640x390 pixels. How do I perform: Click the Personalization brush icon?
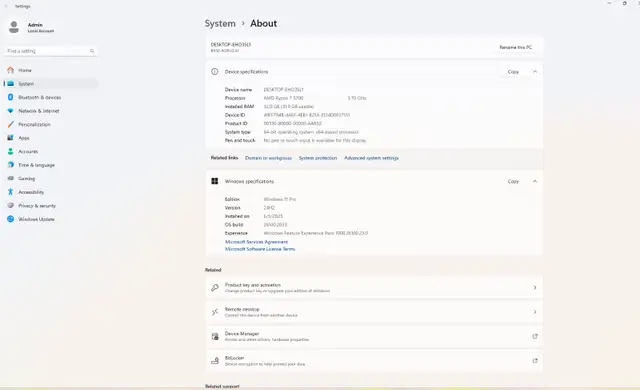coord(11,124)
